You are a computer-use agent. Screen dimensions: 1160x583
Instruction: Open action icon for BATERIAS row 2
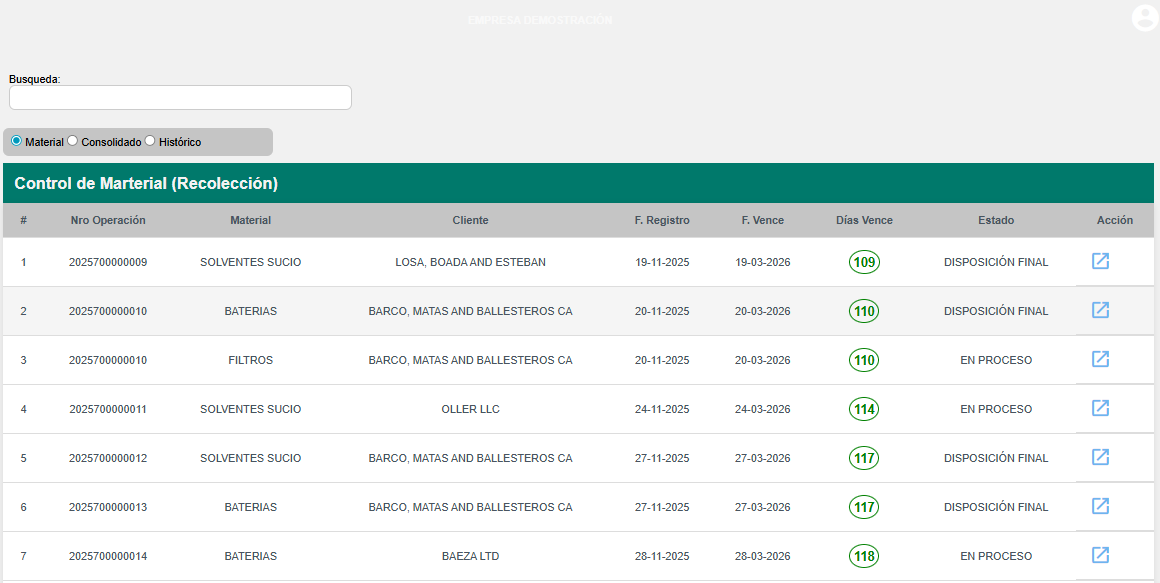[x=1100, y=310]
